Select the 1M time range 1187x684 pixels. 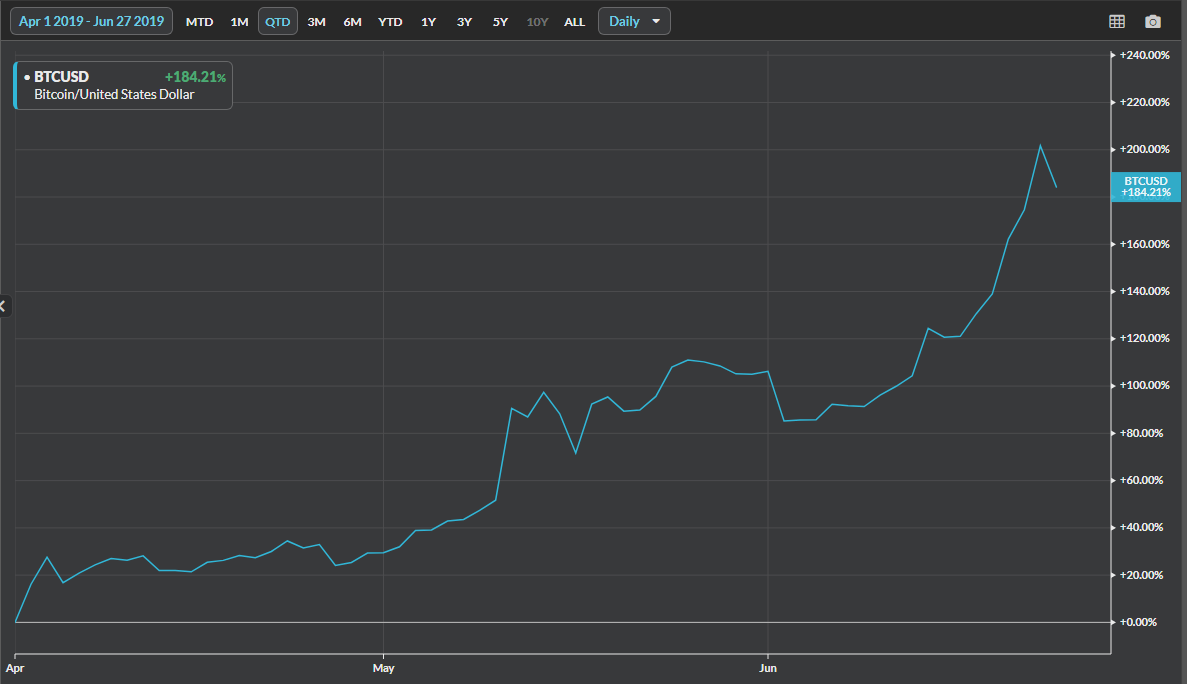239,22
